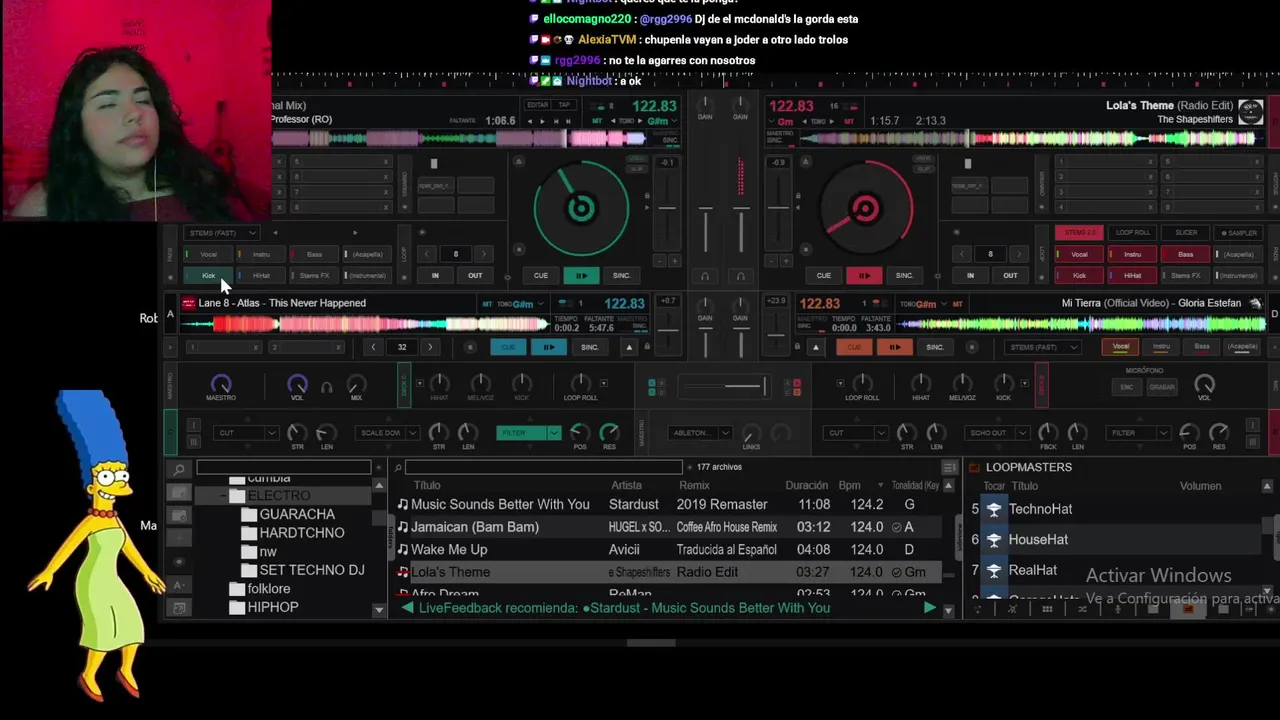Click the left arrow of the LiveFeedback recommendation bar
The height and width of the screenshot is (720, 1280).
[x=407, y=608]
